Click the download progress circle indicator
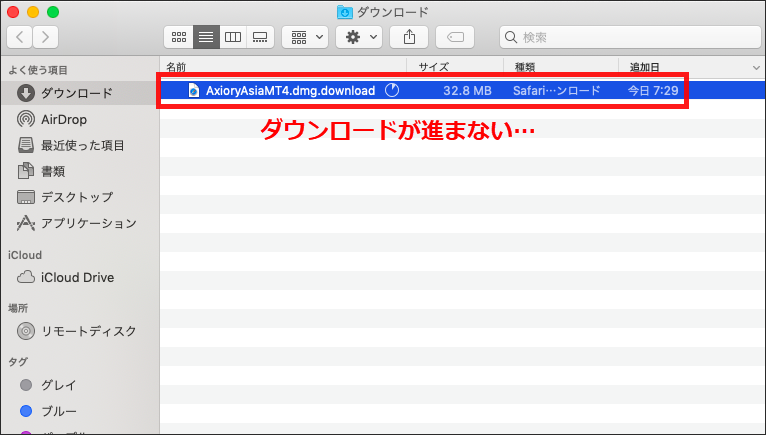 click(x=392, y=90)
